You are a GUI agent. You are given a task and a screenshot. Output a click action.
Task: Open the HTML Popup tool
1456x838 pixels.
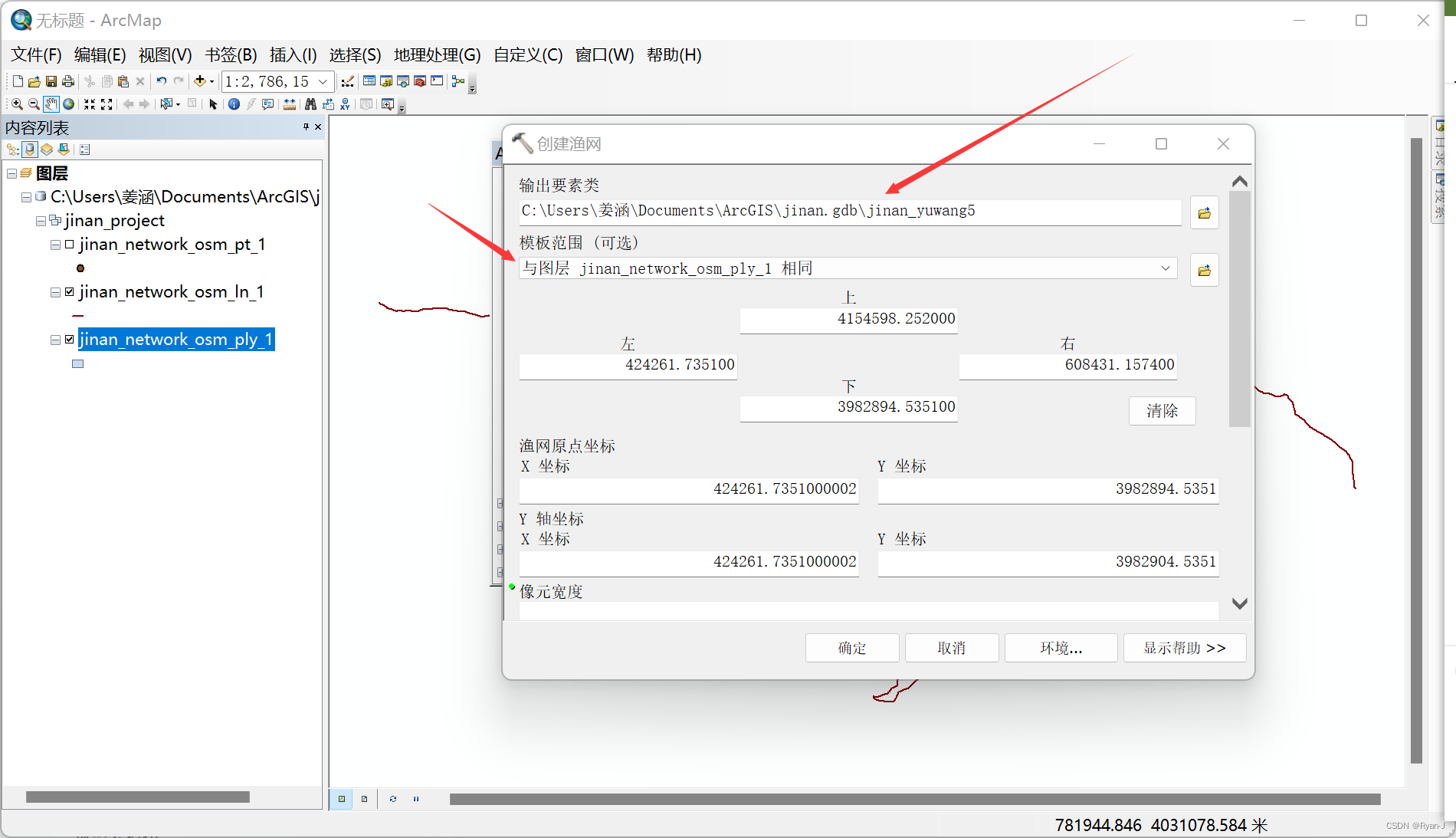[267, 104]
